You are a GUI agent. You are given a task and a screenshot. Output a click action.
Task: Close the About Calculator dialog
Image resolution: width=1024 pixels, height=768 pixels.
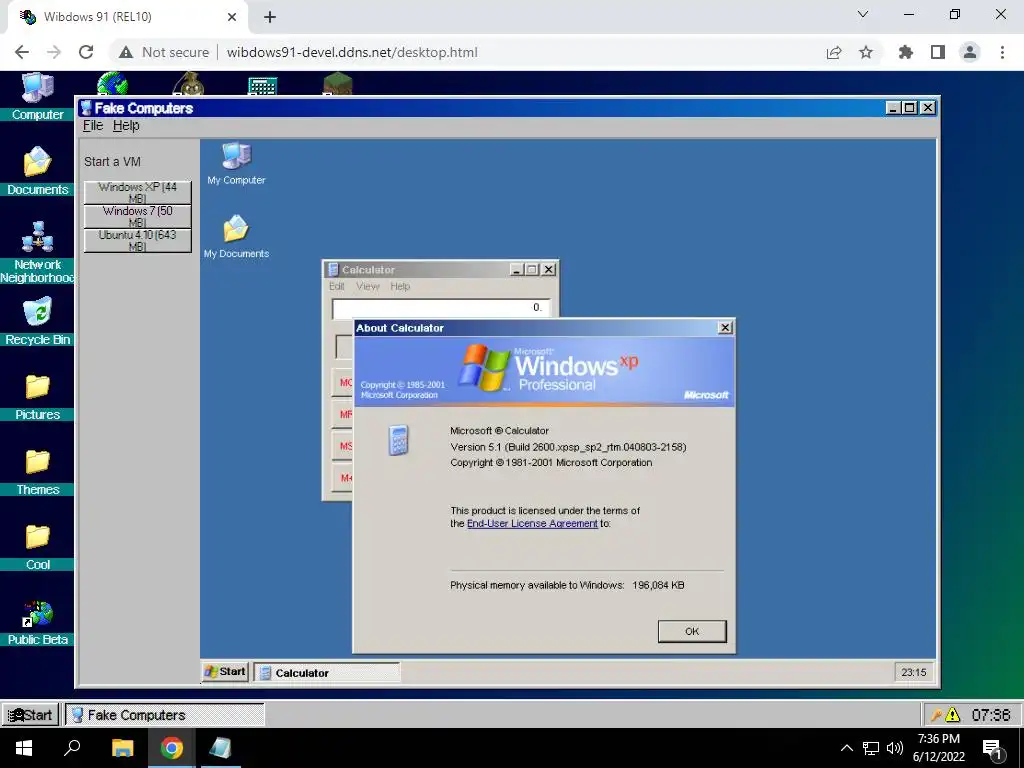[x=725, y=328]
